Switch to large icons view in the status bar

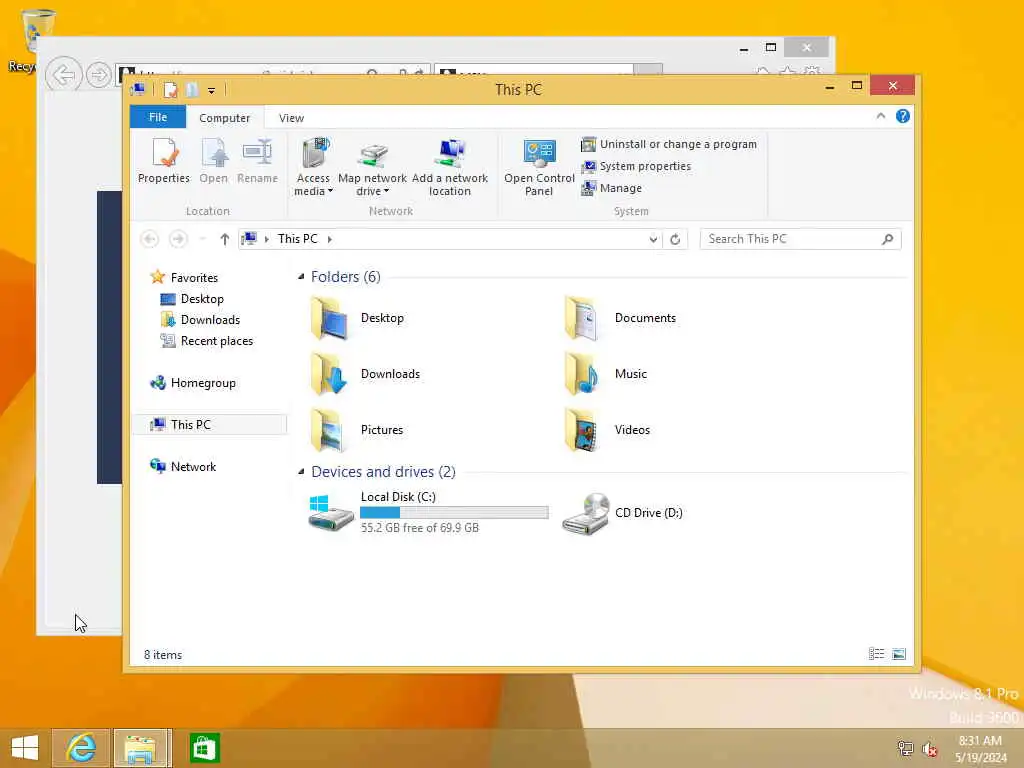pyautogui.click(x=899, y=654)
